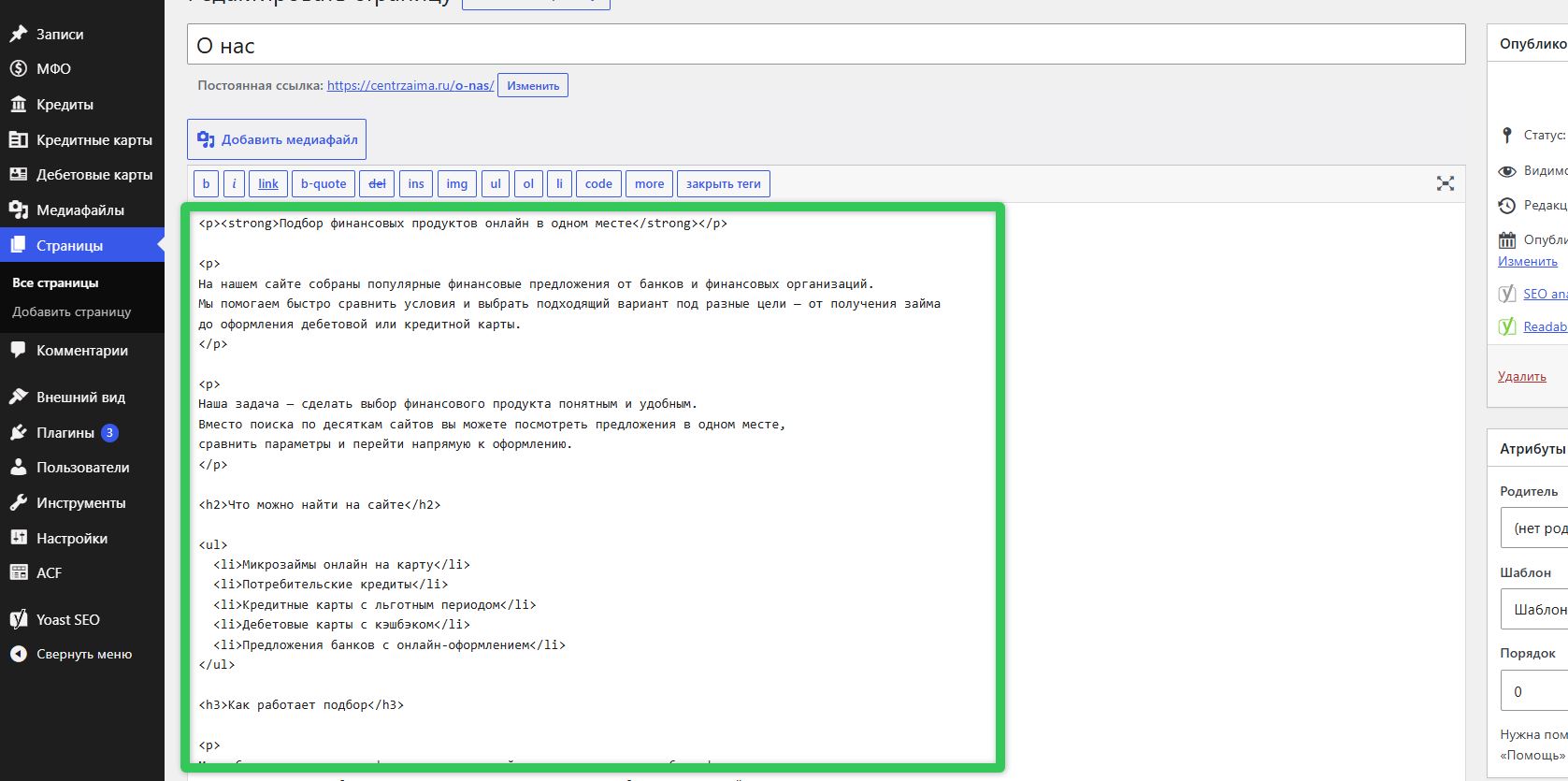Open the SEO analysis link
The image size is (1568, 781).
pyautogui.click(x=1545, y=294)
